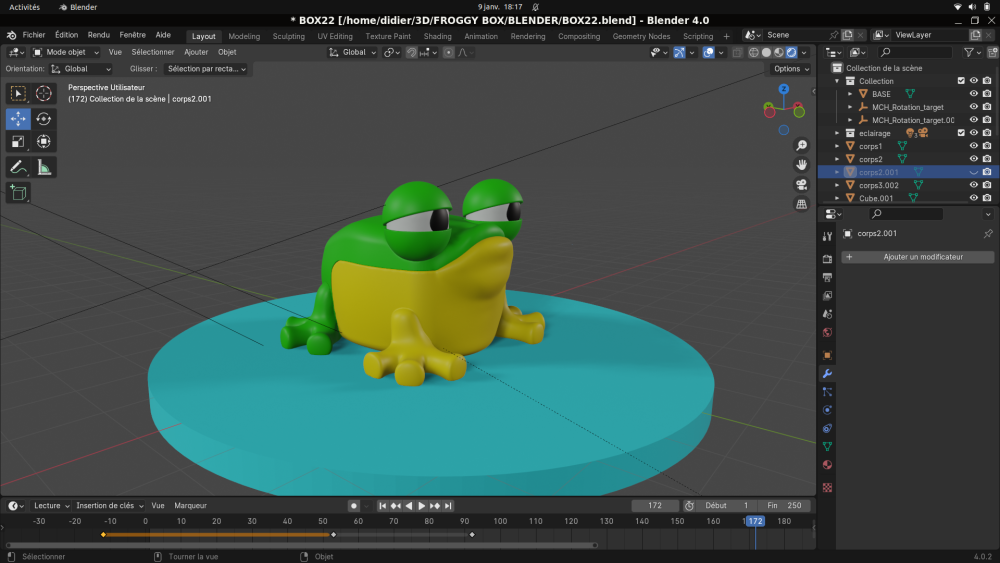
Task: Uncheck the eclairage collection checkbox
Action: 961,133
